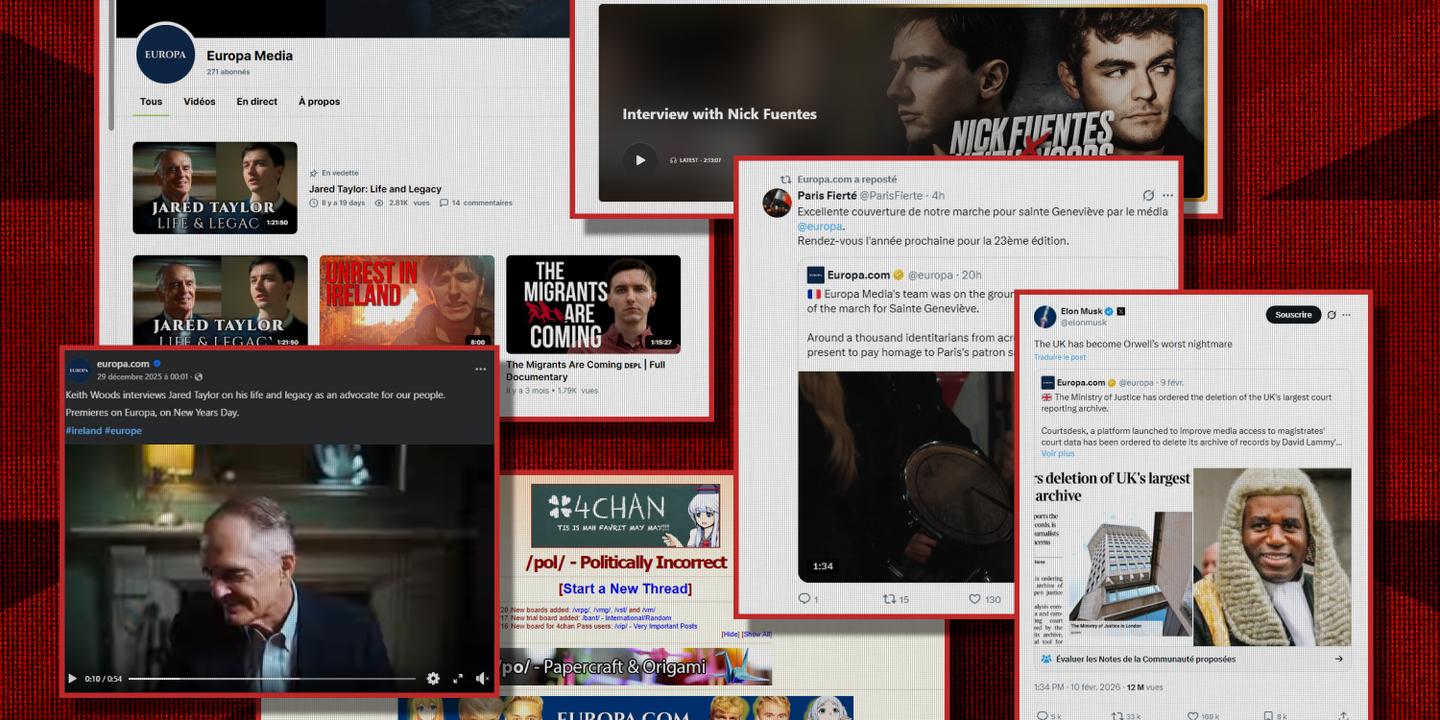This screenshot has height=720, width=1440.
Task: Open The Migrants Are Coming video thumbnail
Action: pyautogui.click(x=593, y=304)
